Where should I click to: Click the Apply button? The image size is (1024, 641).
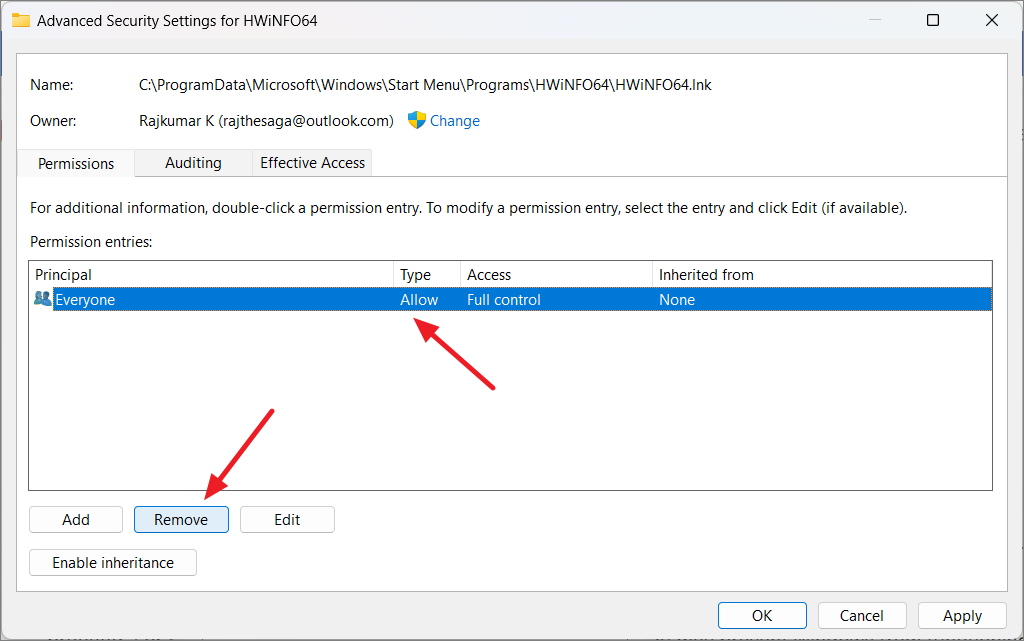961,615
